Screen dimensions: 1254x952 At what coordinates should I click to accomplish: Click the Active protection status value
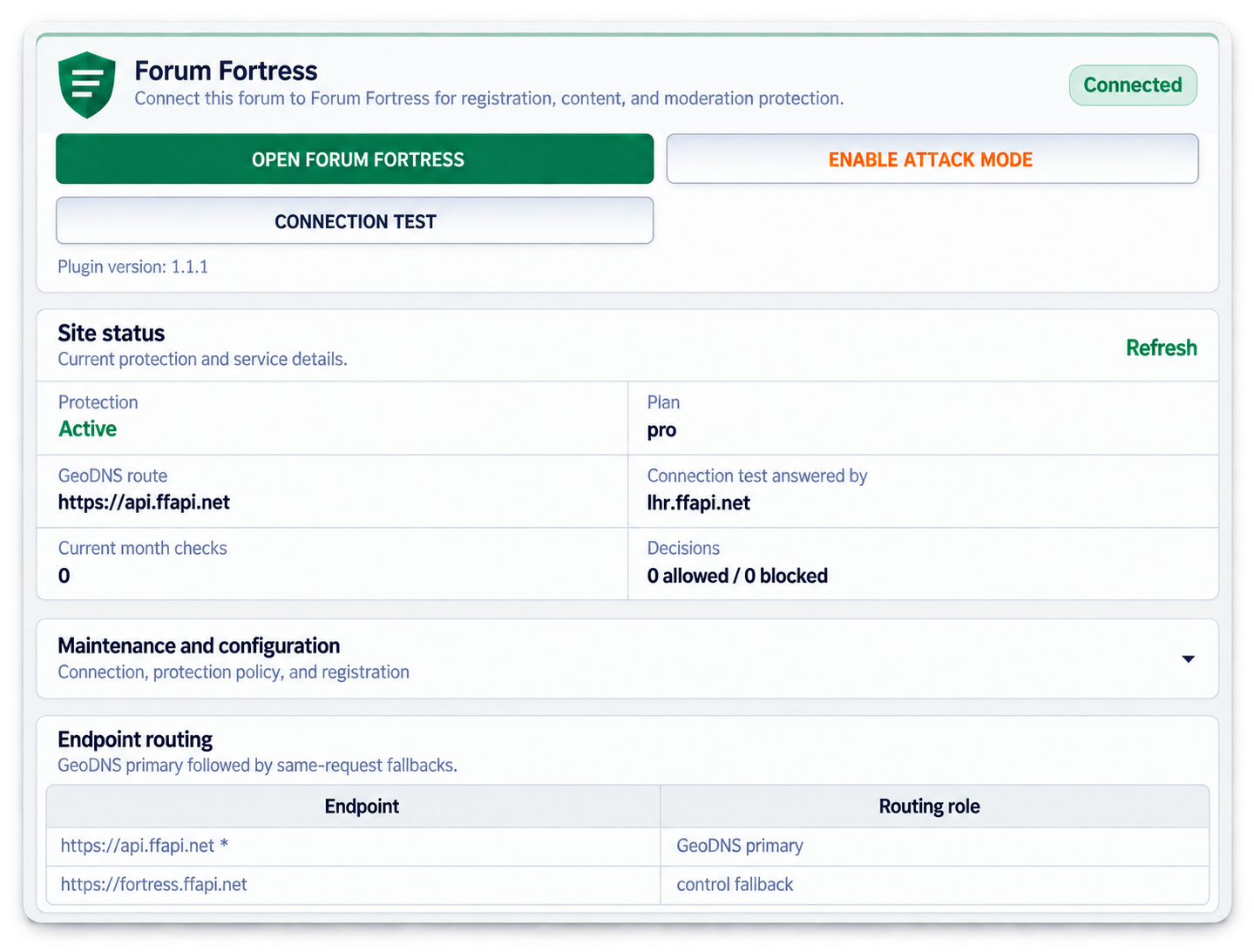87,429
